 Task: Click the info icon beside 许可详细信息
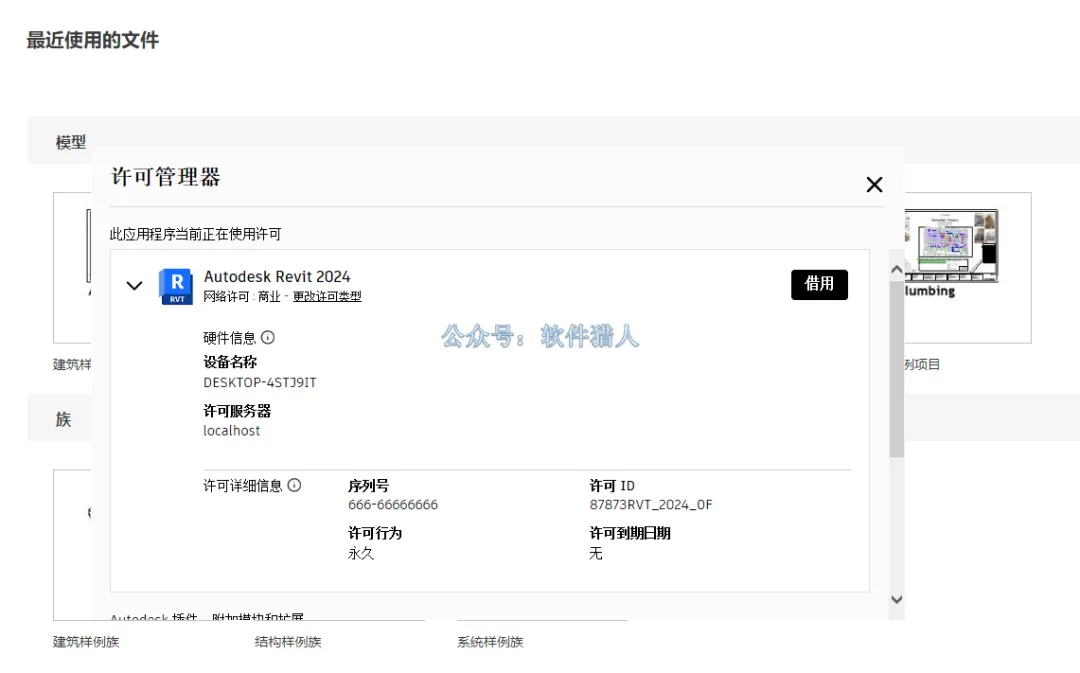294,486
